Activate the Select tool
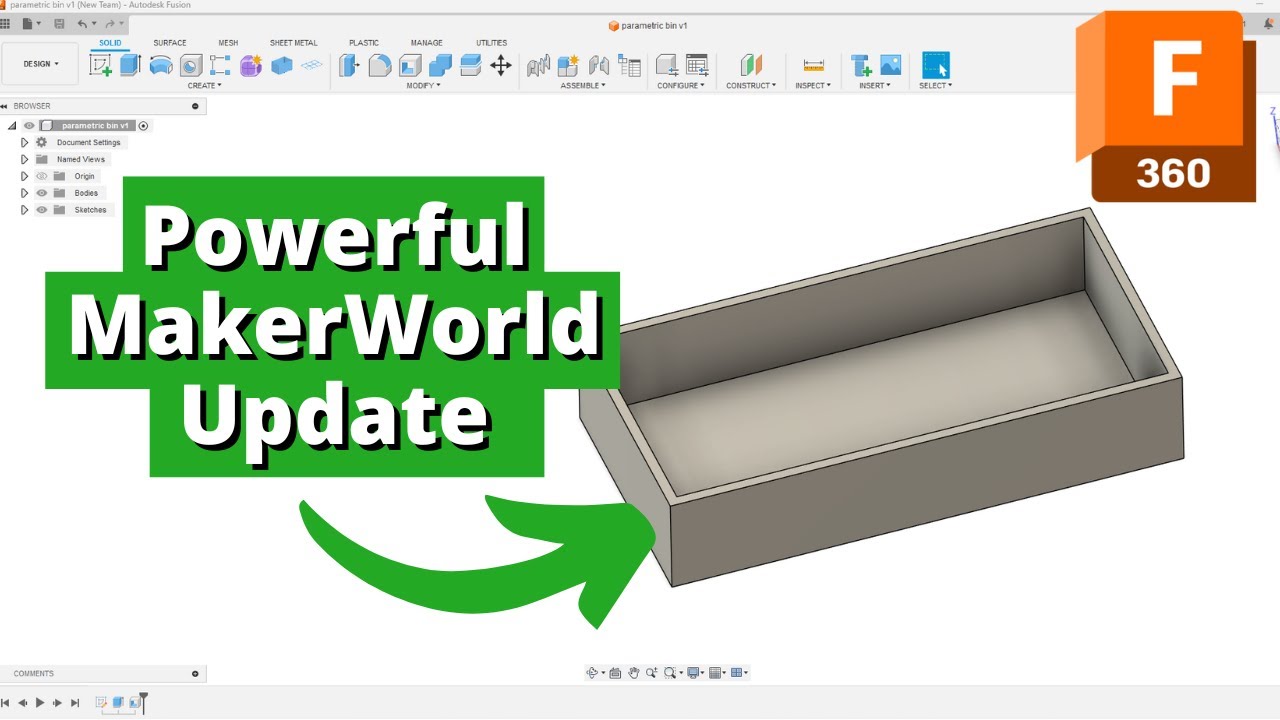The image size is (1280, 720). [936, 66]
